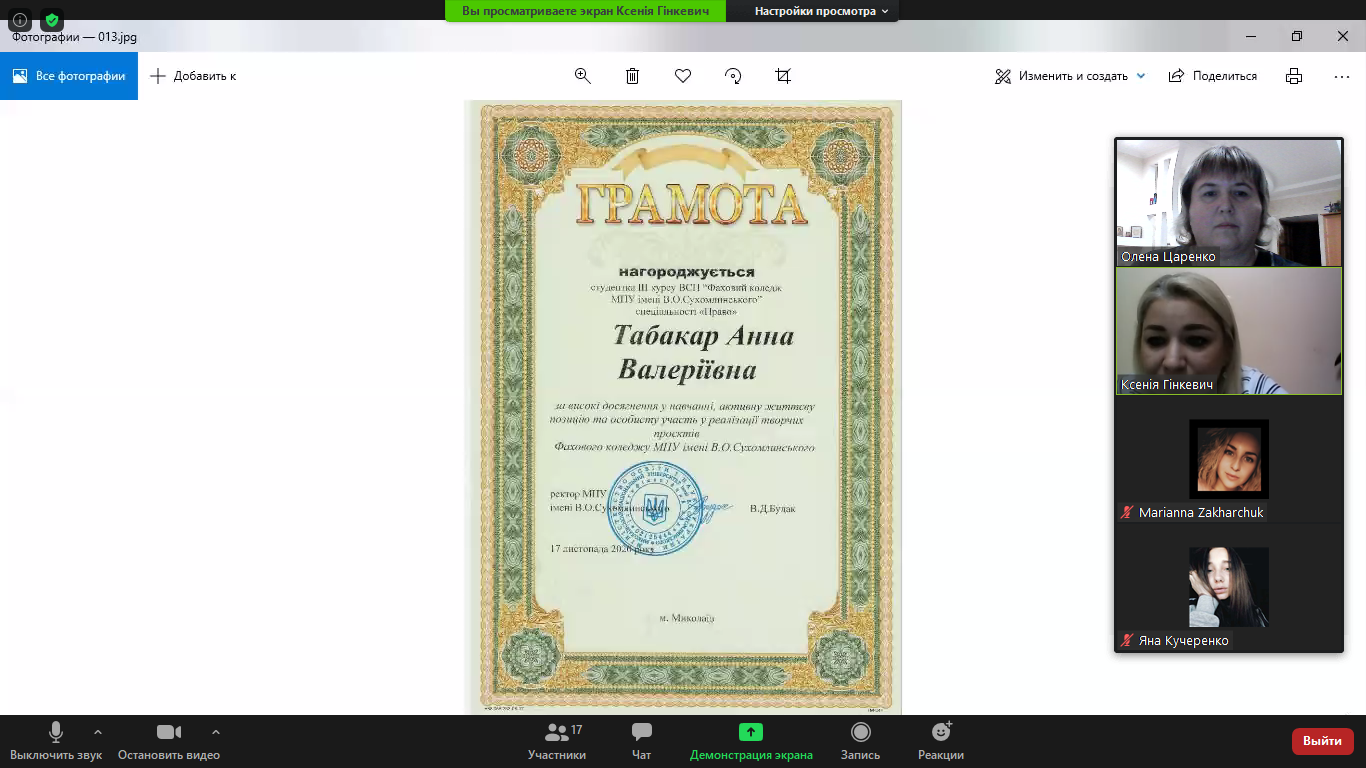The width and height of the screenshot is (1366, 768).
Task: Open Настройки просмотра dropdown
Action: pos(821,11)
